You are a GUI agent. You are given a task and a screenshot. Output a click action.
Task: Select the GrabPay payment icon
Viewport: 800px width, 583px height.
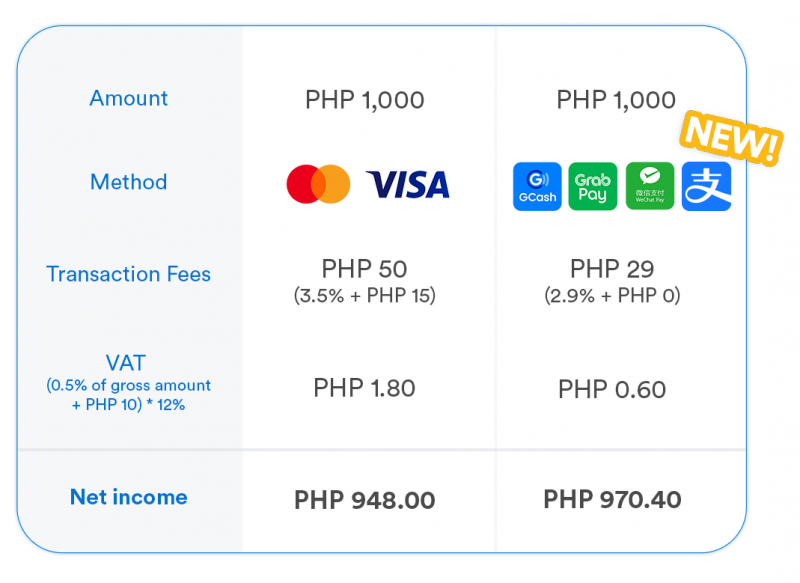pos(593,186)
